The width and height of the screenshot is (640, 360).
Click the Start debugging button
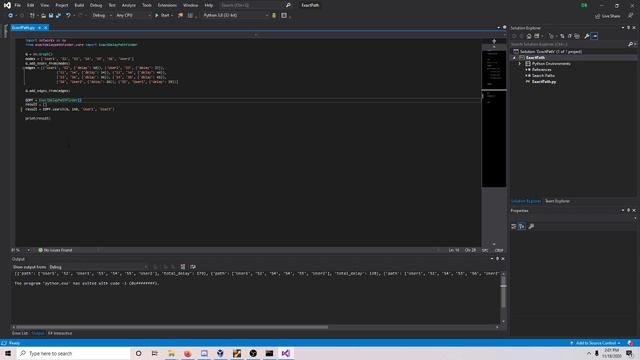(162, 16)
